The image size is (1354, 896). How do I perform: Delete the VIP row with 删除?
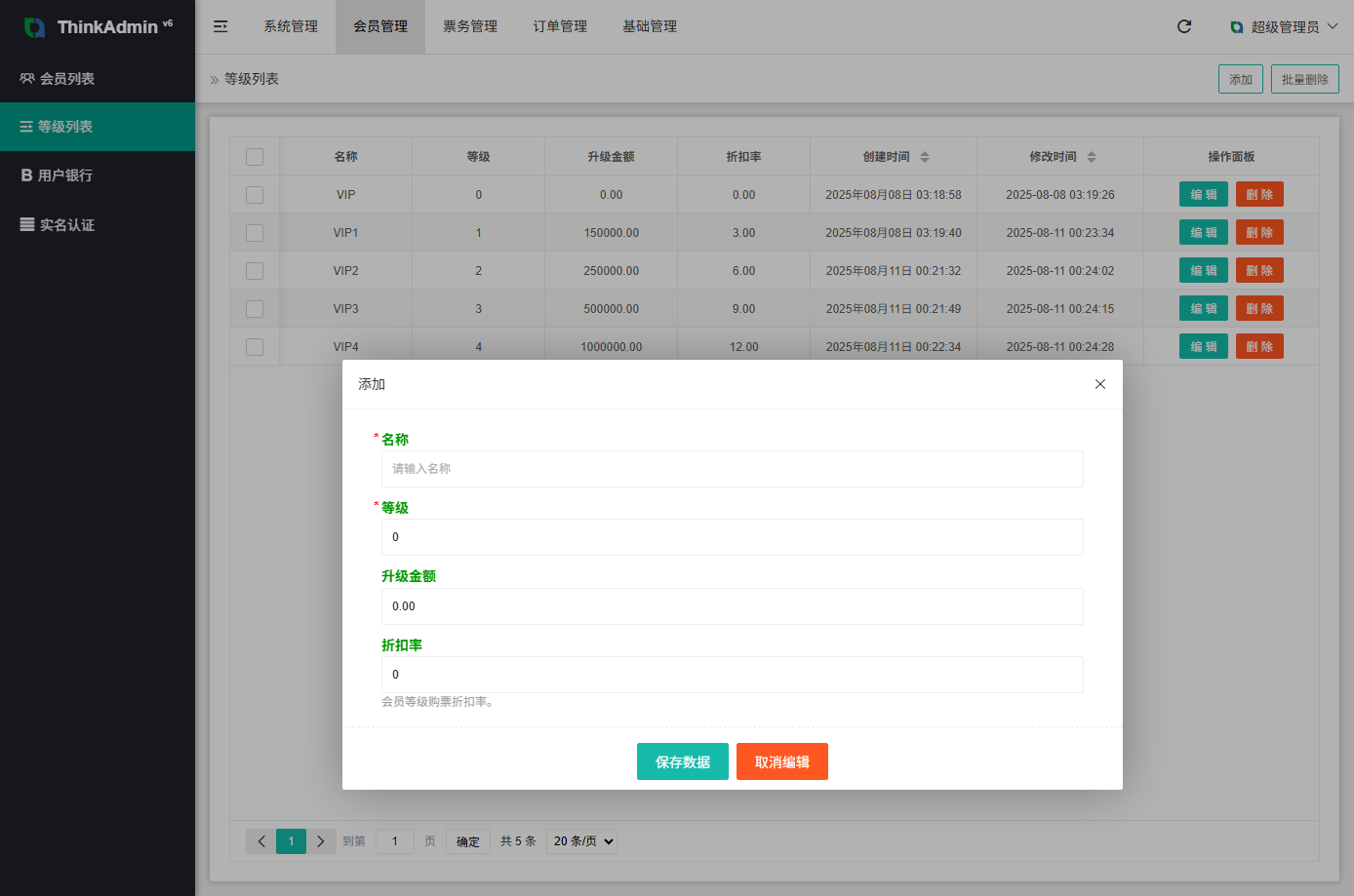coord(1259,194)
